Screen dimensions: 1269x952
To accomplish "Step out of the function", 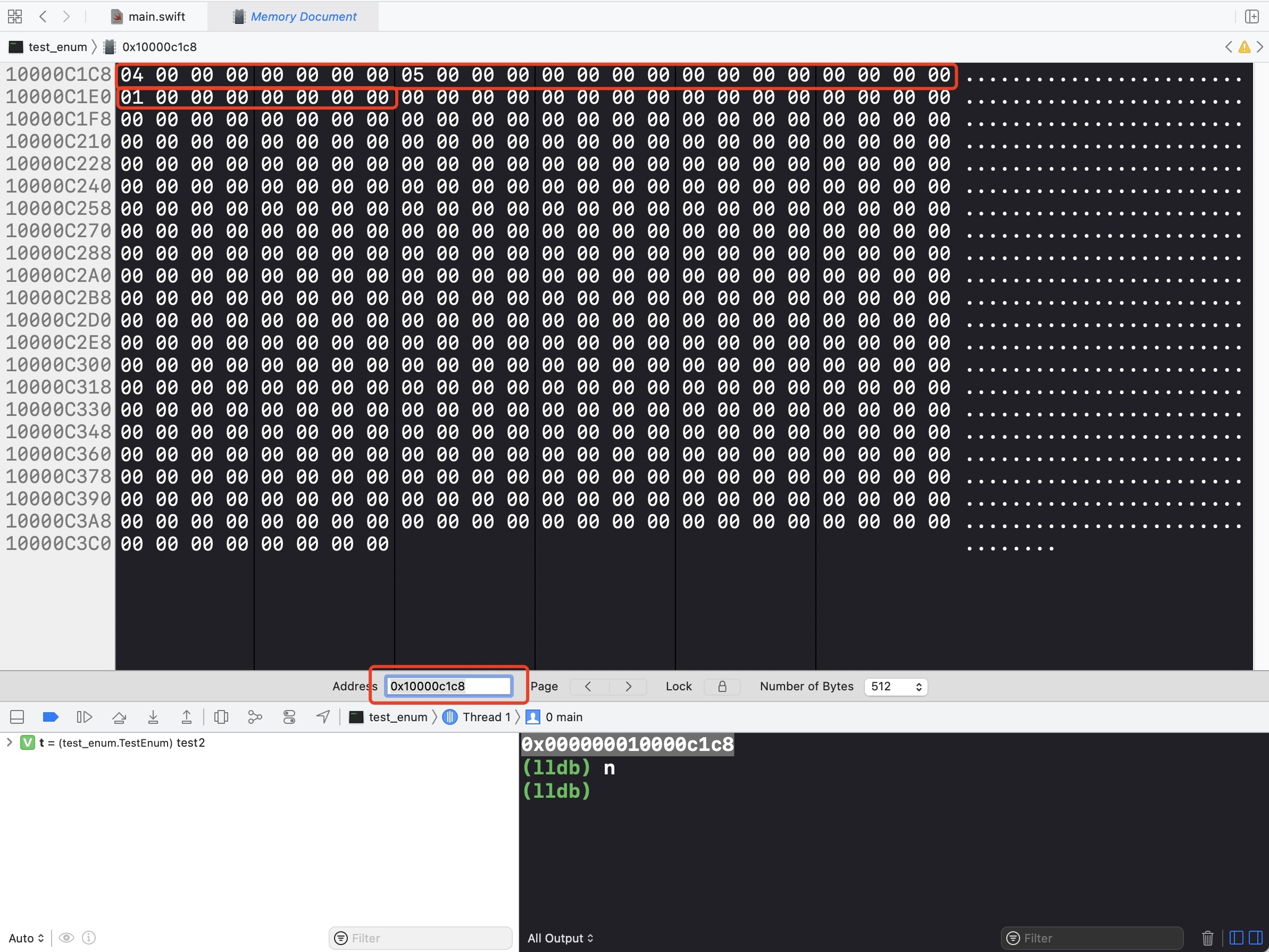I will (187, 717).
